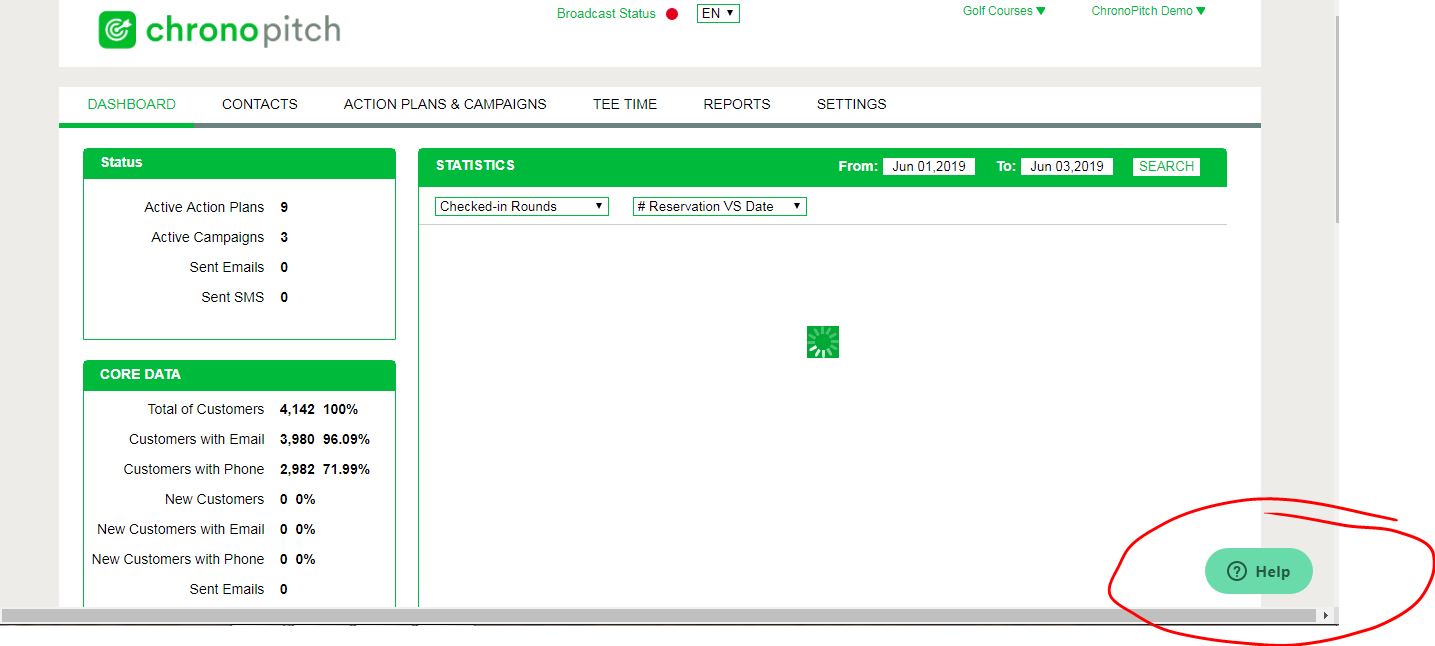The height and width of the screenshot is (646, 1435).
Task: Click the ChronoPitch target logo icon
Action: tap(117, 30)
